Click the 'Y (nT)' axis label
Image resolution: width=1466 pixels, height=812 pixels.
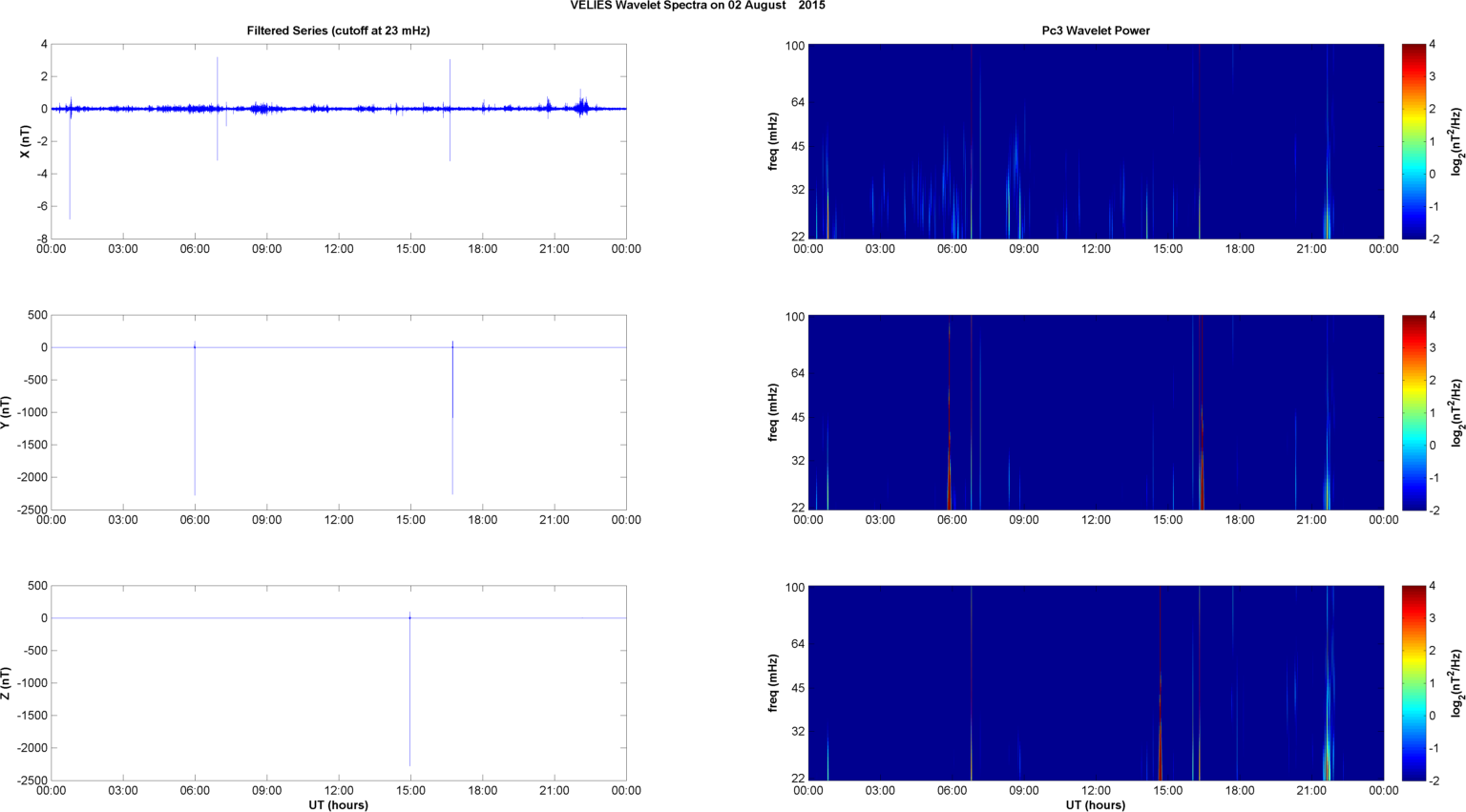[x=6, y=412]
